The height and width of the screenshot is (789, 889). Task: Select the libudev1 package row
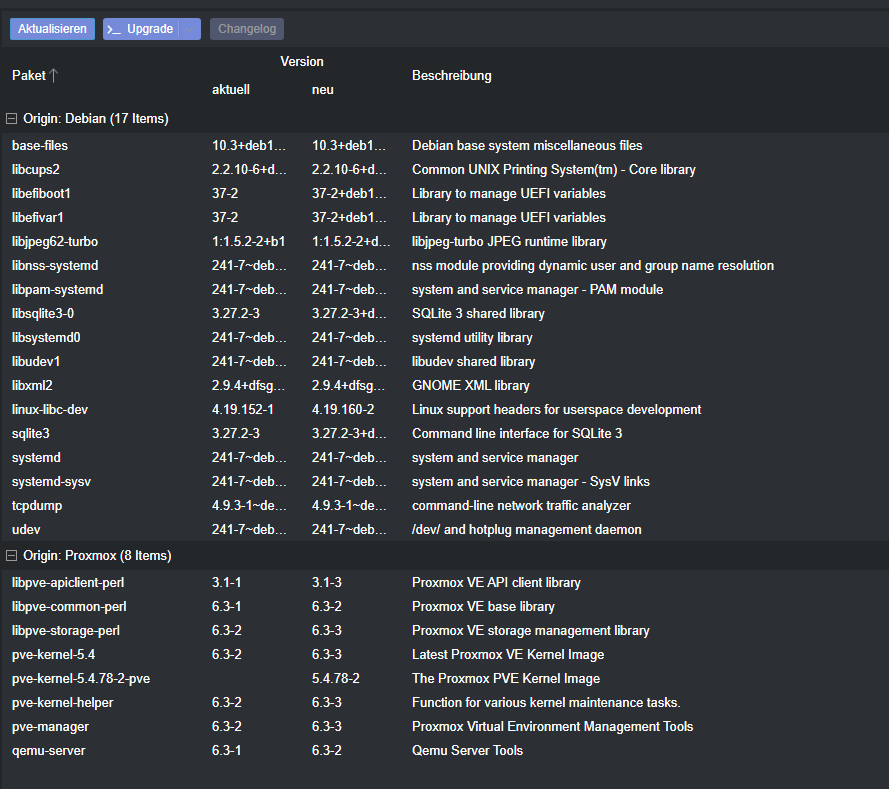pos(444,362)
